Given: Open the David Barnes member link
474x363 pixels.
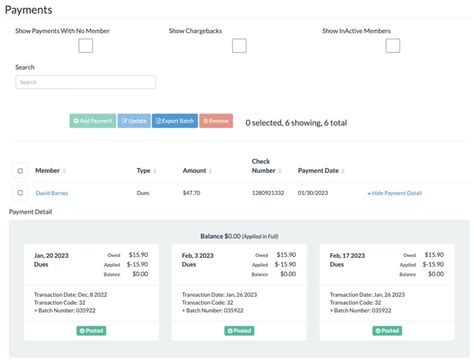Looking at the screenshot, I should click(x=52, y=193).
